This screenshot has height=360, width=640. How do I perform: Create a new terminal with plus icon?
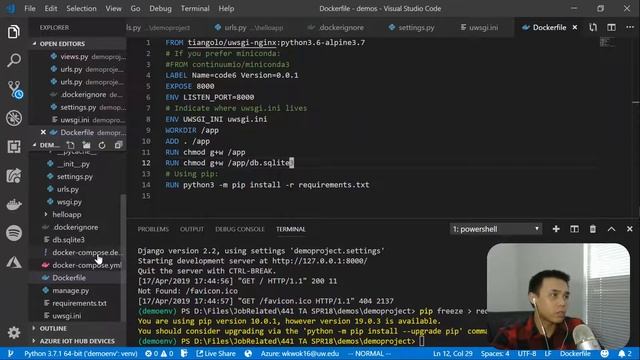[556, 229]
